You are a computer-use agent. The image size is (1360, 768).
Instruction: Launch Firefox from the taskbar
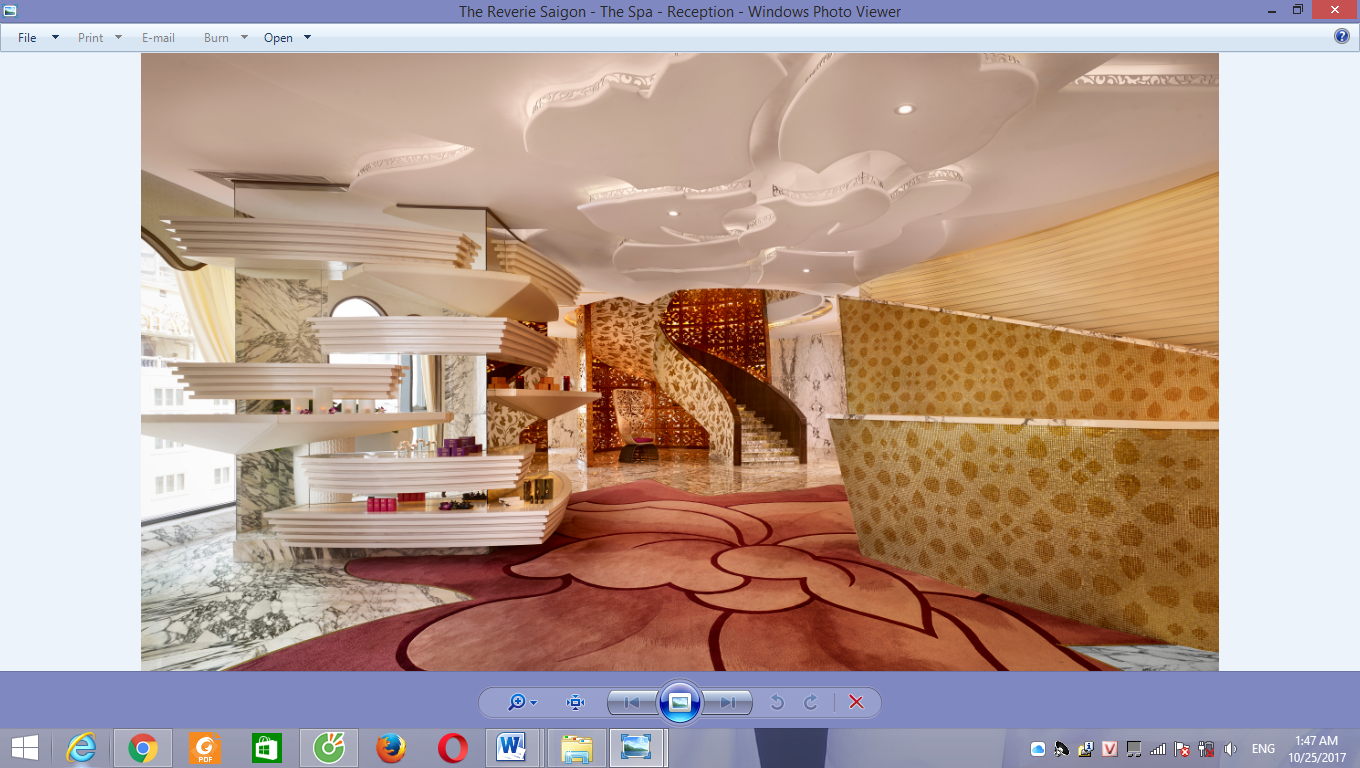point(391,748)
